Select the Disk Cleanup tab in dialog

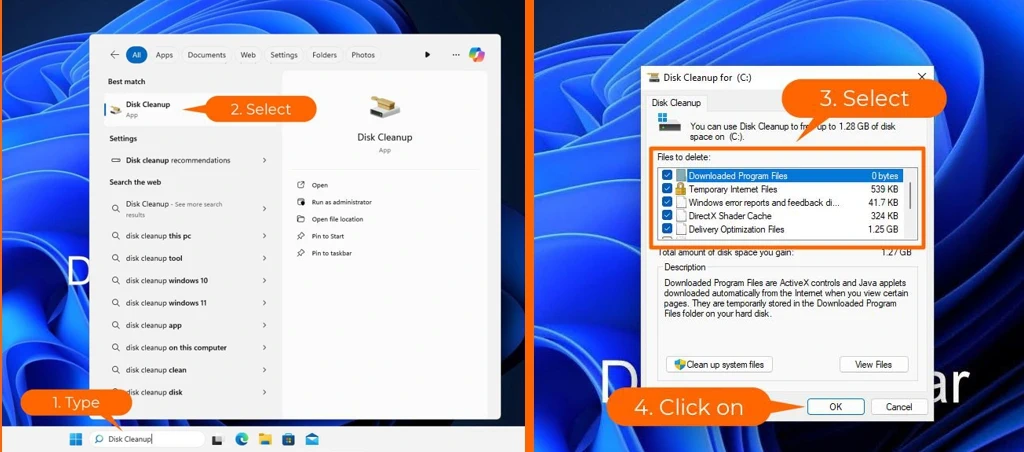(x=676, y=103)
